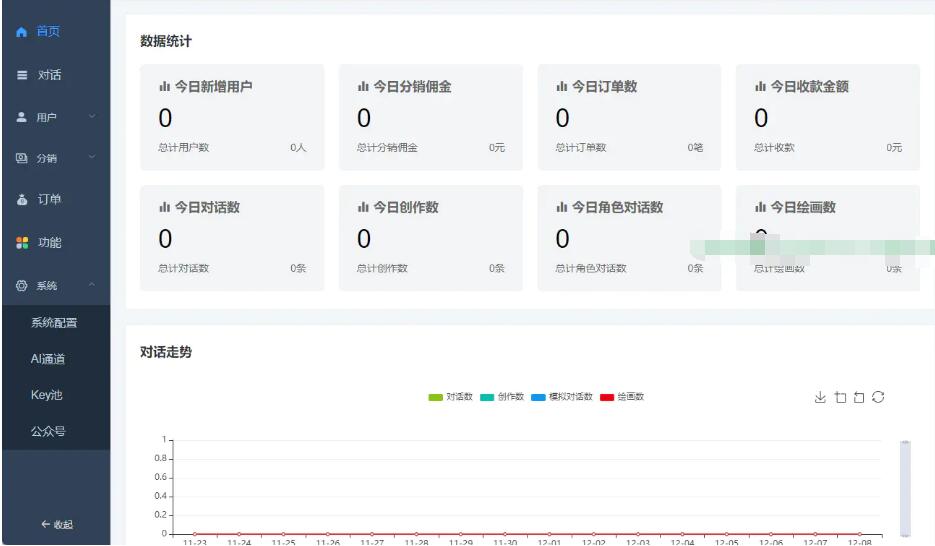935x546 pixels.
Task: Click the red 绘画数 legend color swatch
Action: 607,397
